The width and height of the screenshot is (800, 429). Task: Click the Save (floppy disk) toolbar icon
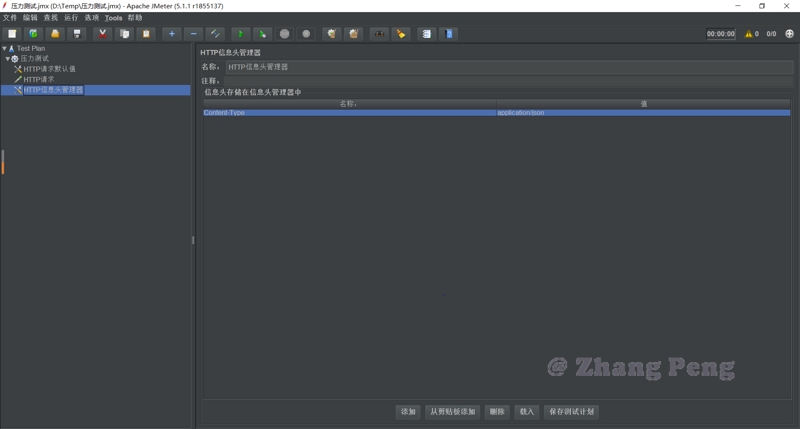[x=77, y=34]
